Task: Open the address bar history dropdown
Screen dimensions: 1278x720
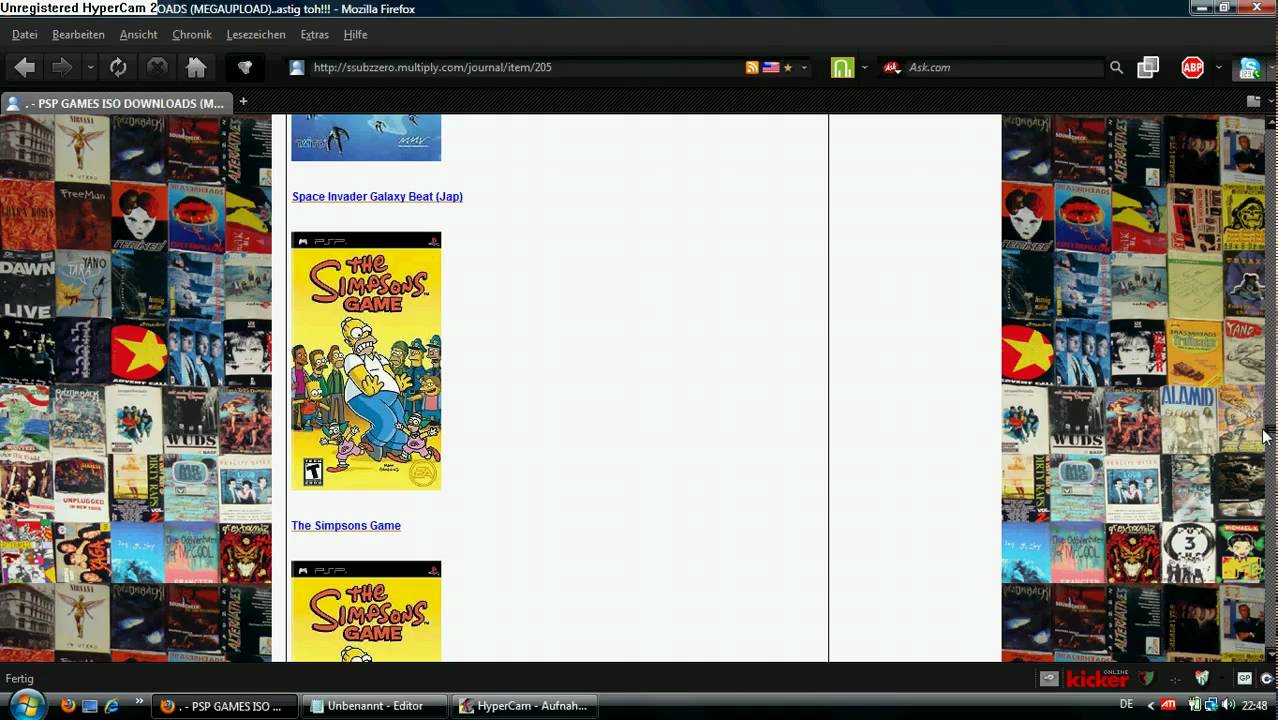Action: point(804,67)
